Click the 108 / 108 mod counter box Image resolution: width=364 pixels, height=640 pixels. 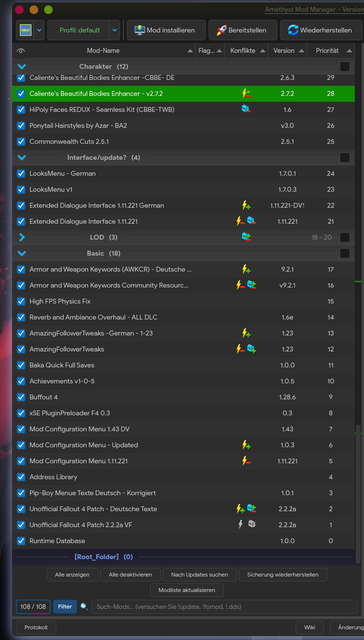[x=33, y=607]
